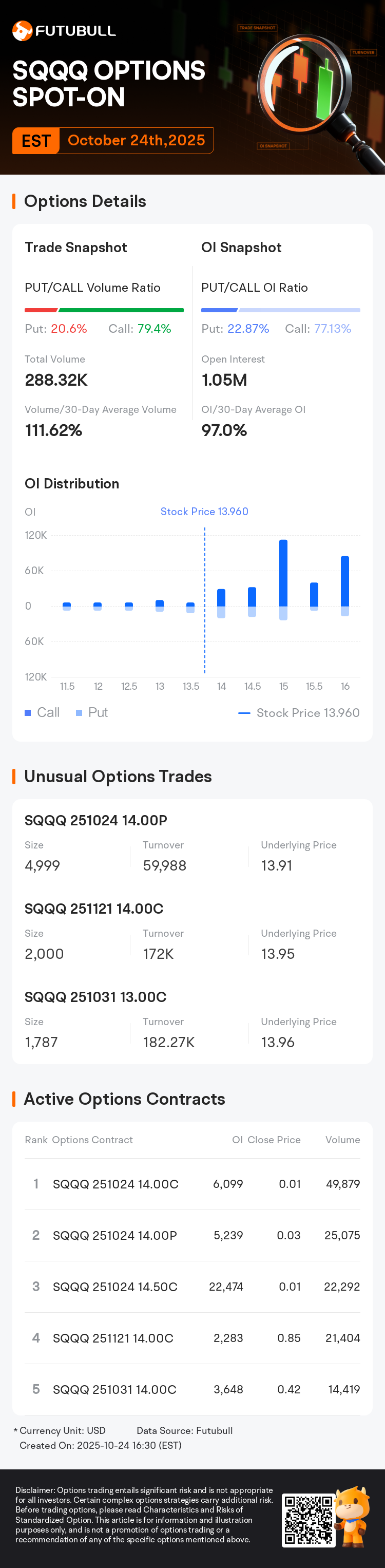Viewport: 385px width, 1568px height.
Task: Click the Futubull logo icon
Action: click(23, 31)
